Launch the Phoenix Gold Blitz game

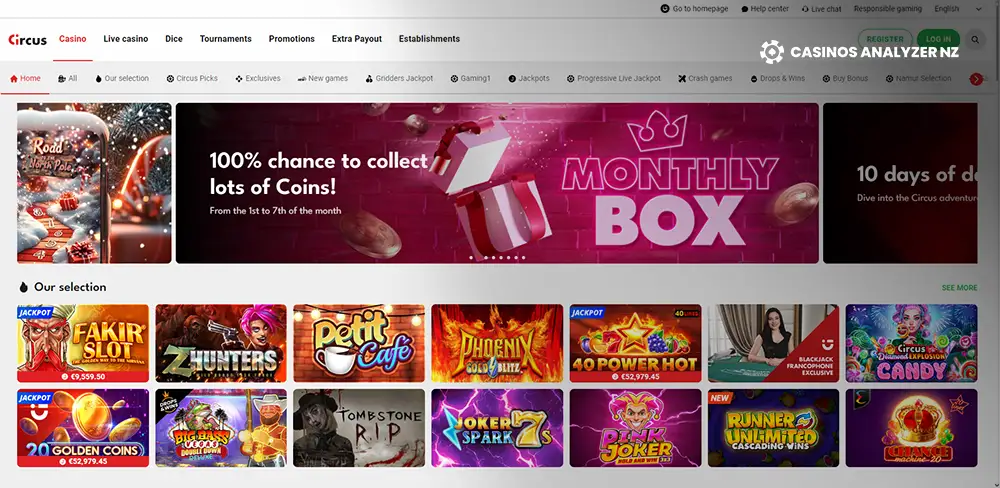click(497, 343)
